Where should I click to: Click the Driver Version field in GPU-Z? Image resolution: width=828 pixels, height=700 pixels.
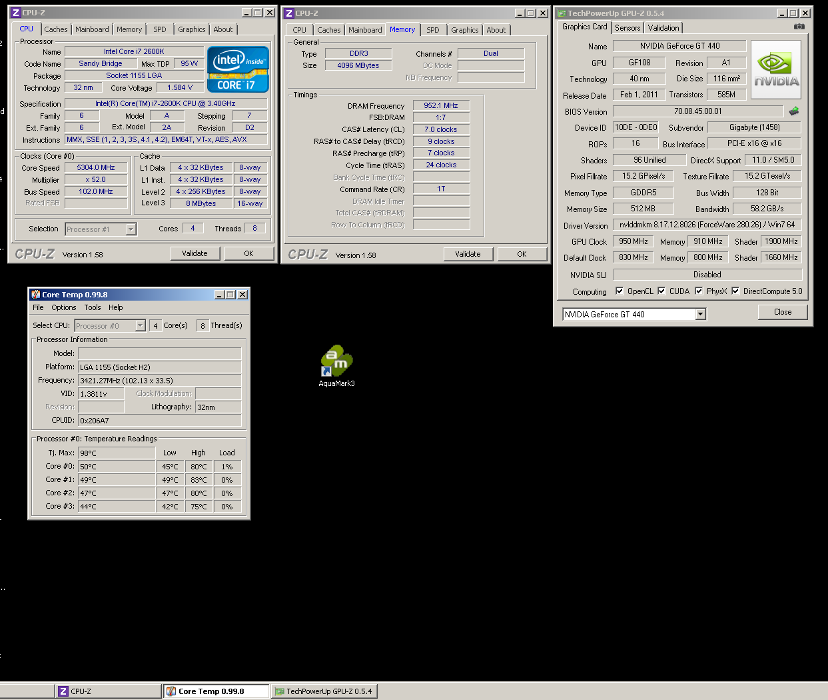[707, 225]
